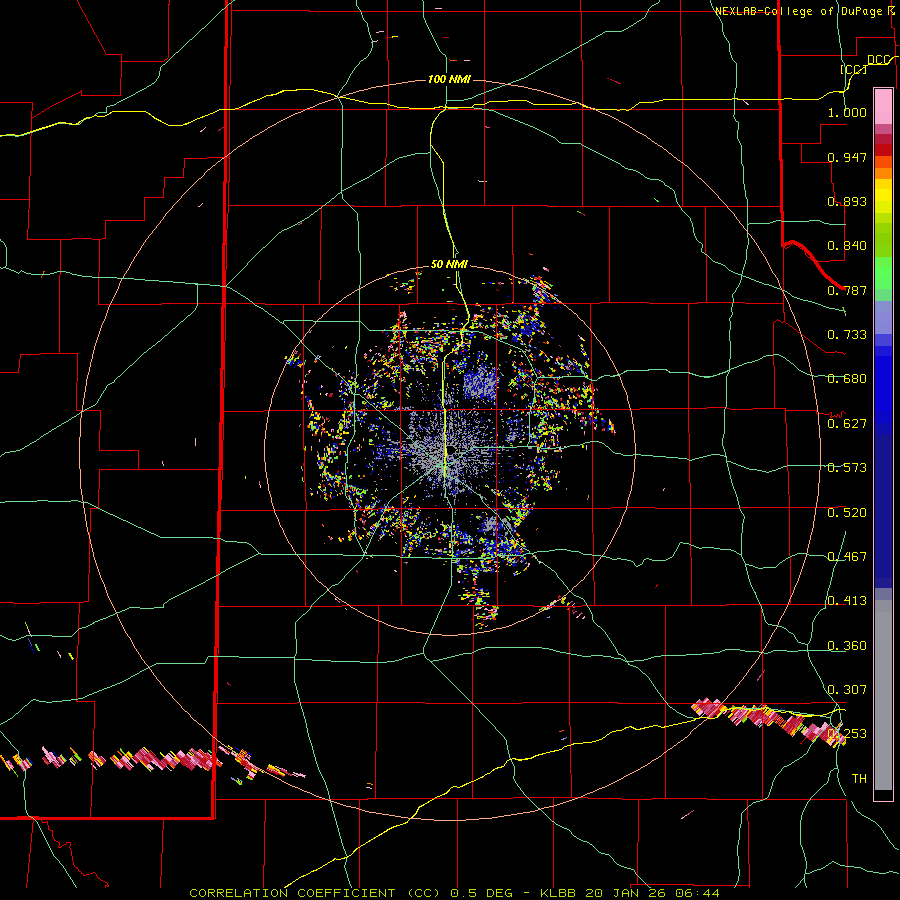Click the 0.360 legend value
The height and width of the screenshot is (900, 900).
[847, 646]
